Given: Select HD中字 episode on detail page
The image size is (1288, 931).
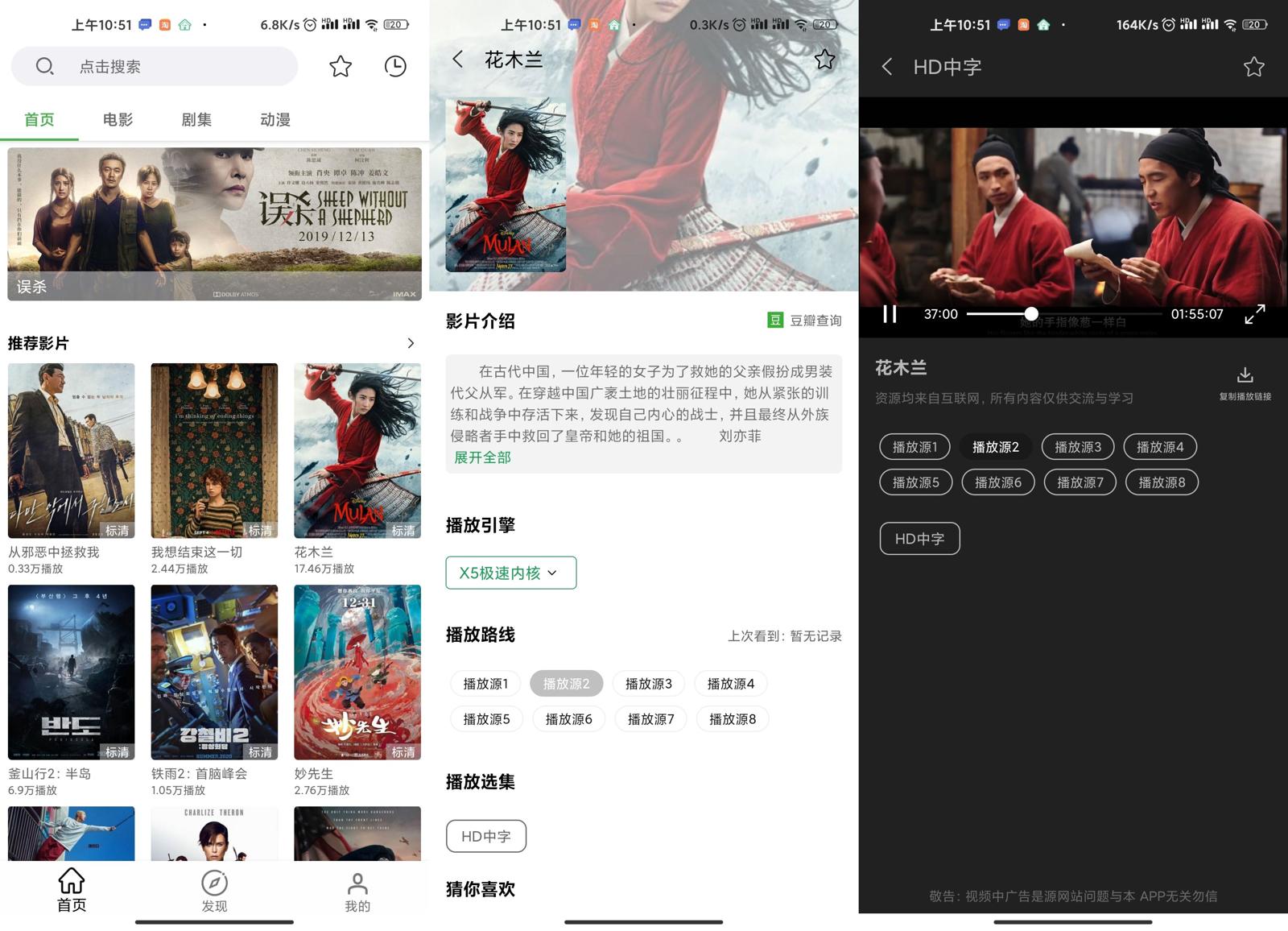Looking at the screenshot, I should click(485, 837).
